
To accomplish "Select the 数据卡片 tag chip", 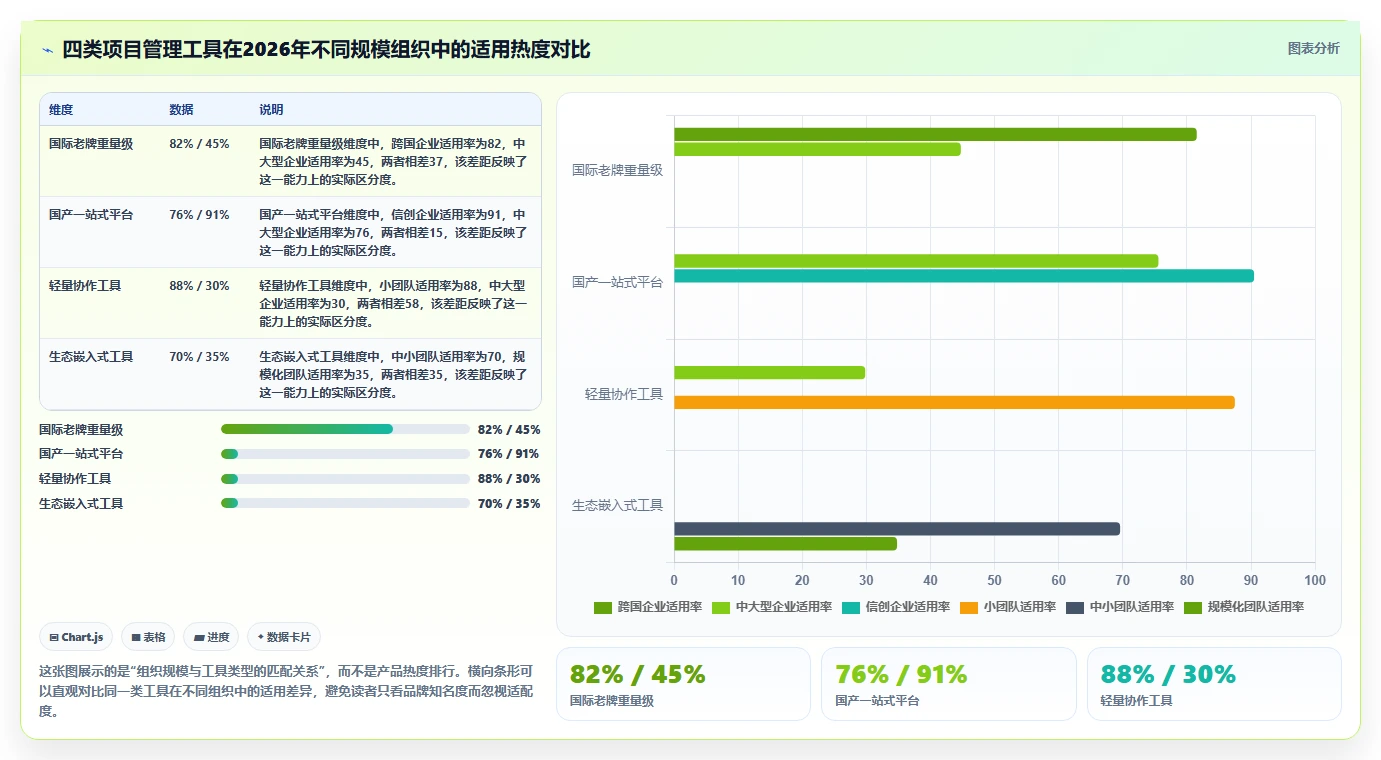I will 284,637.
